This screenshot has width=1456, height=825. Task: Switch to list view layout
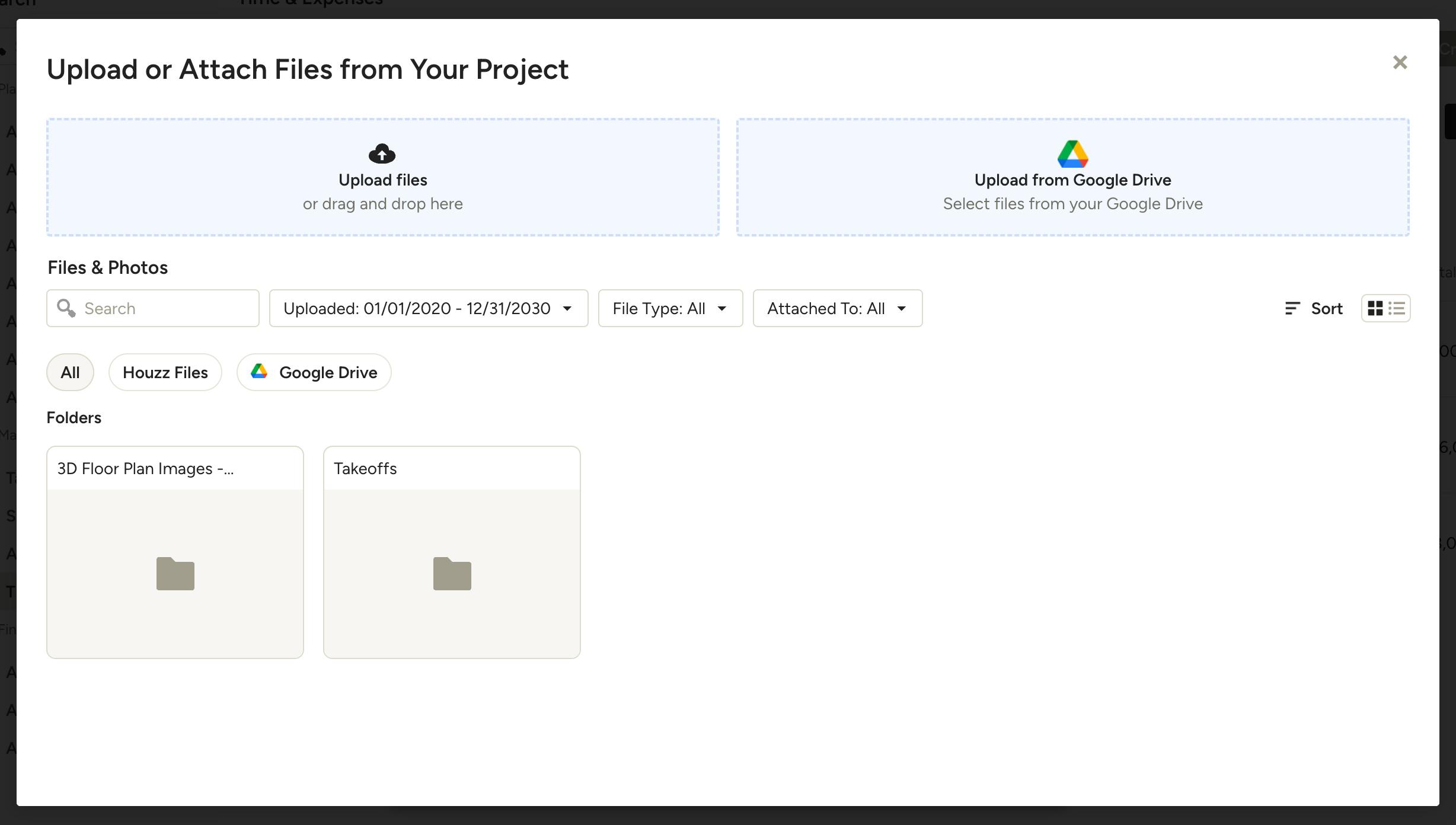(1397, 308)
